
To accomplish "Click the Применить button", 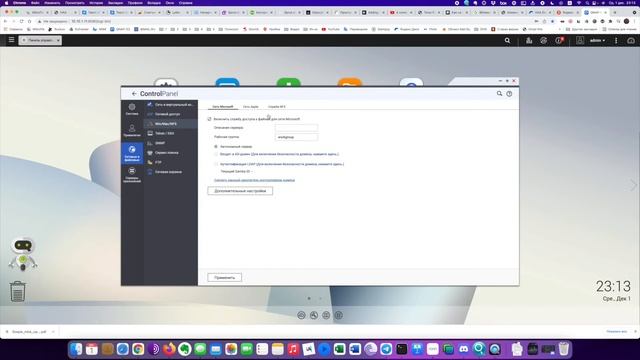I will click(x=224, y=278).
